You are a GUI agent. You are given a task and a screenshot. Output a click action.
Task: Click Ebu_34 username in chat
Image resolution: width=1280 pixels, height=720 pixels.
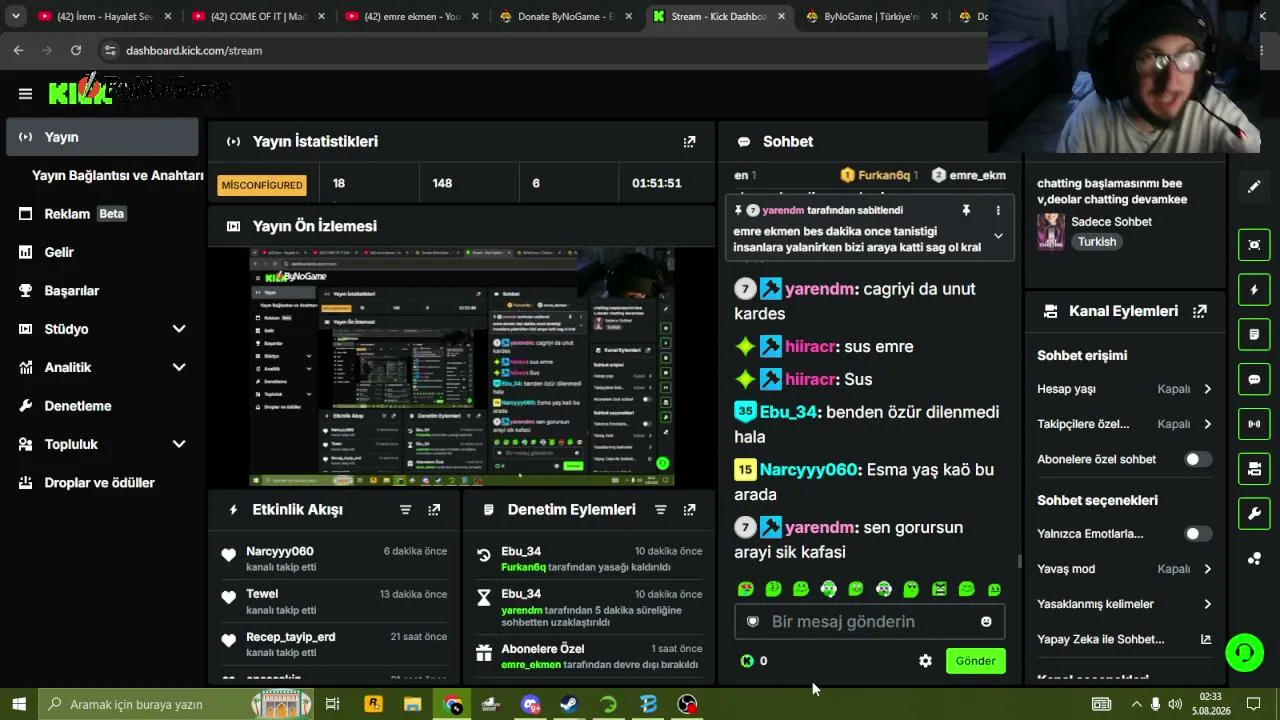pyautogui.click(x=788, y=412)
